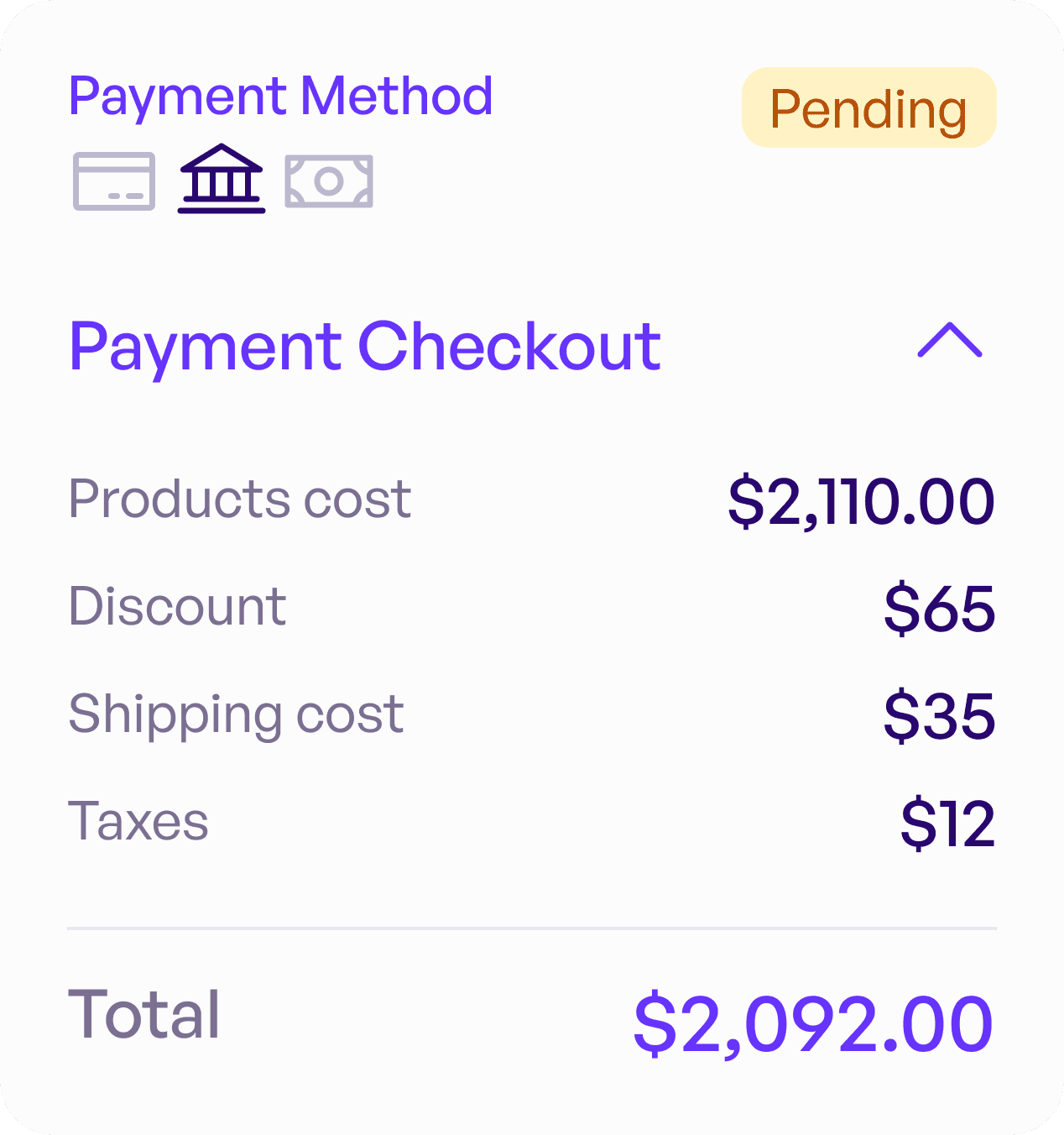Click the word Checkout in heading
Image resolution: width=1064 pixels, height=1135 pixels.
click(x=510, y=346)
